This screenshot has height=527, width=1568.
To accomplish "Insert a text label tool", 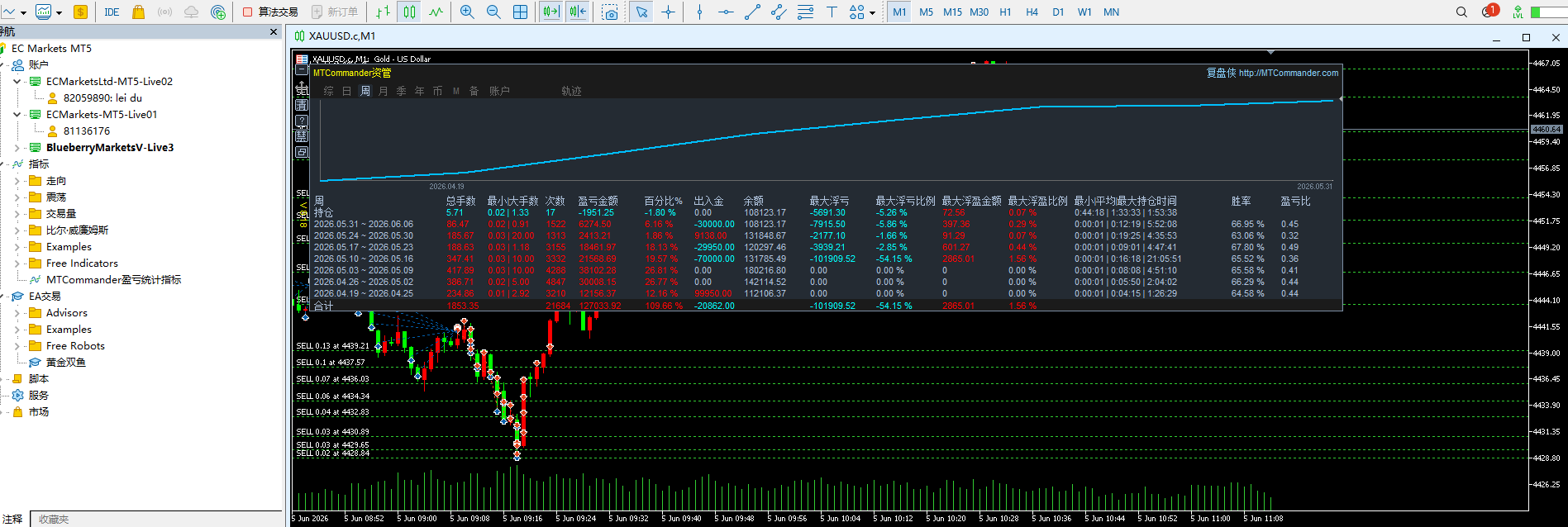I will pyautogui.click(x=832, y=12).
